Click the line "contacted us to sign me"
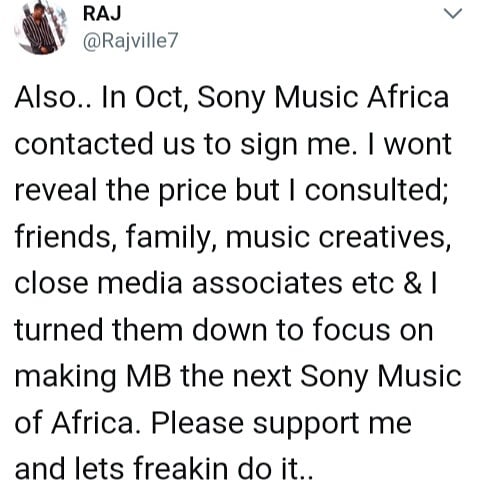 tap(233, 144)
